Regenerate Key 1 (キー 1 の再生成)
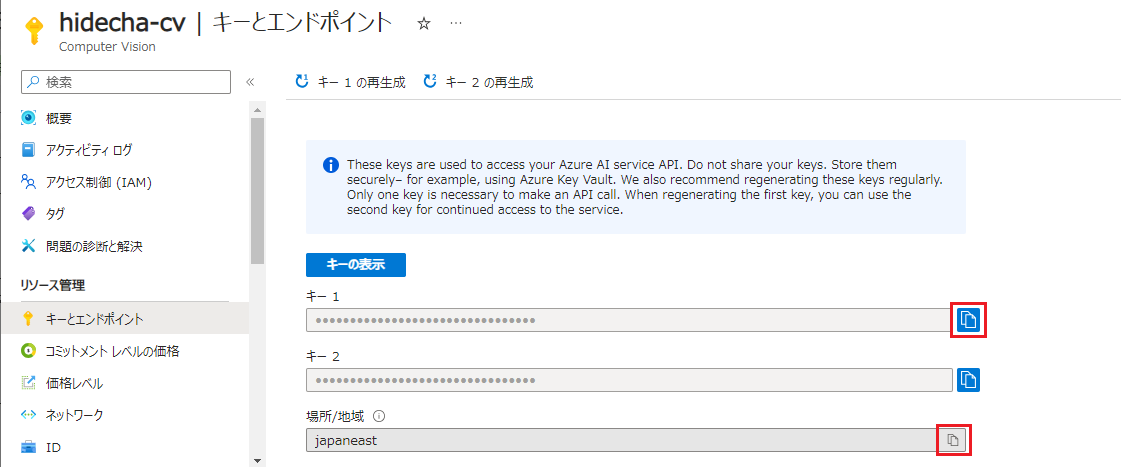Viewport: 1121px width, 467px height. pos(350,82)
